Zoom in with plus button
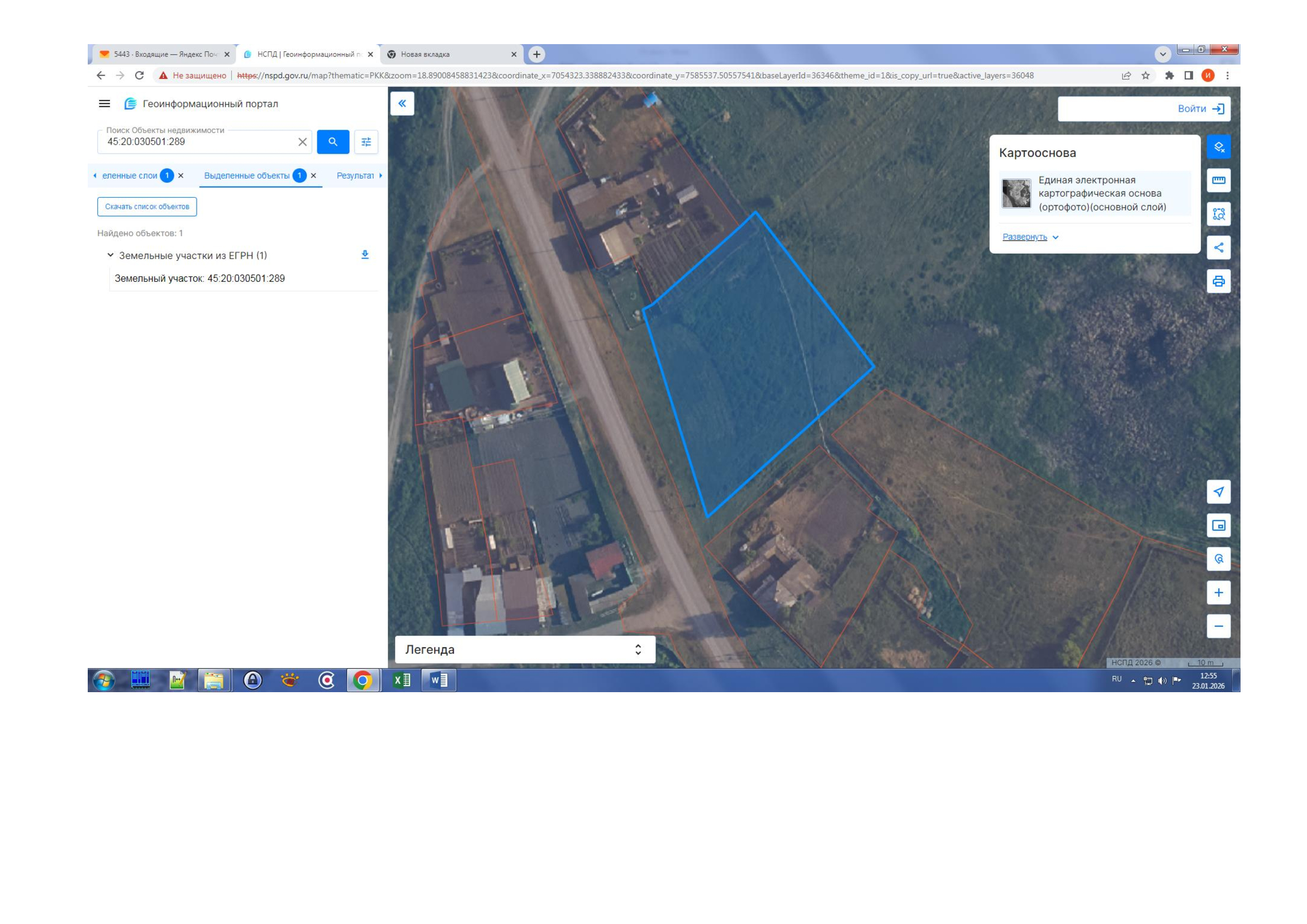This screenshot has height=924, width=1307. [1218, 592]
